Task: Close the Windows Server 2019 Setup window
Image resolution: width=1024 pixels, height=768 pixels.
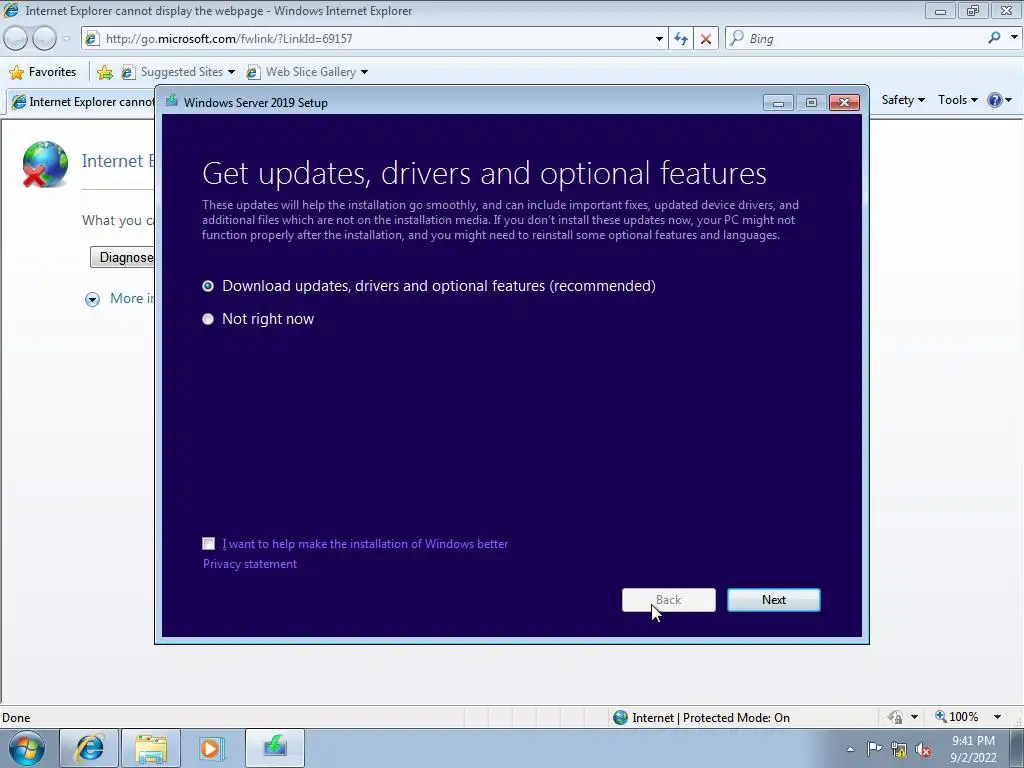Action: [844, 103]
